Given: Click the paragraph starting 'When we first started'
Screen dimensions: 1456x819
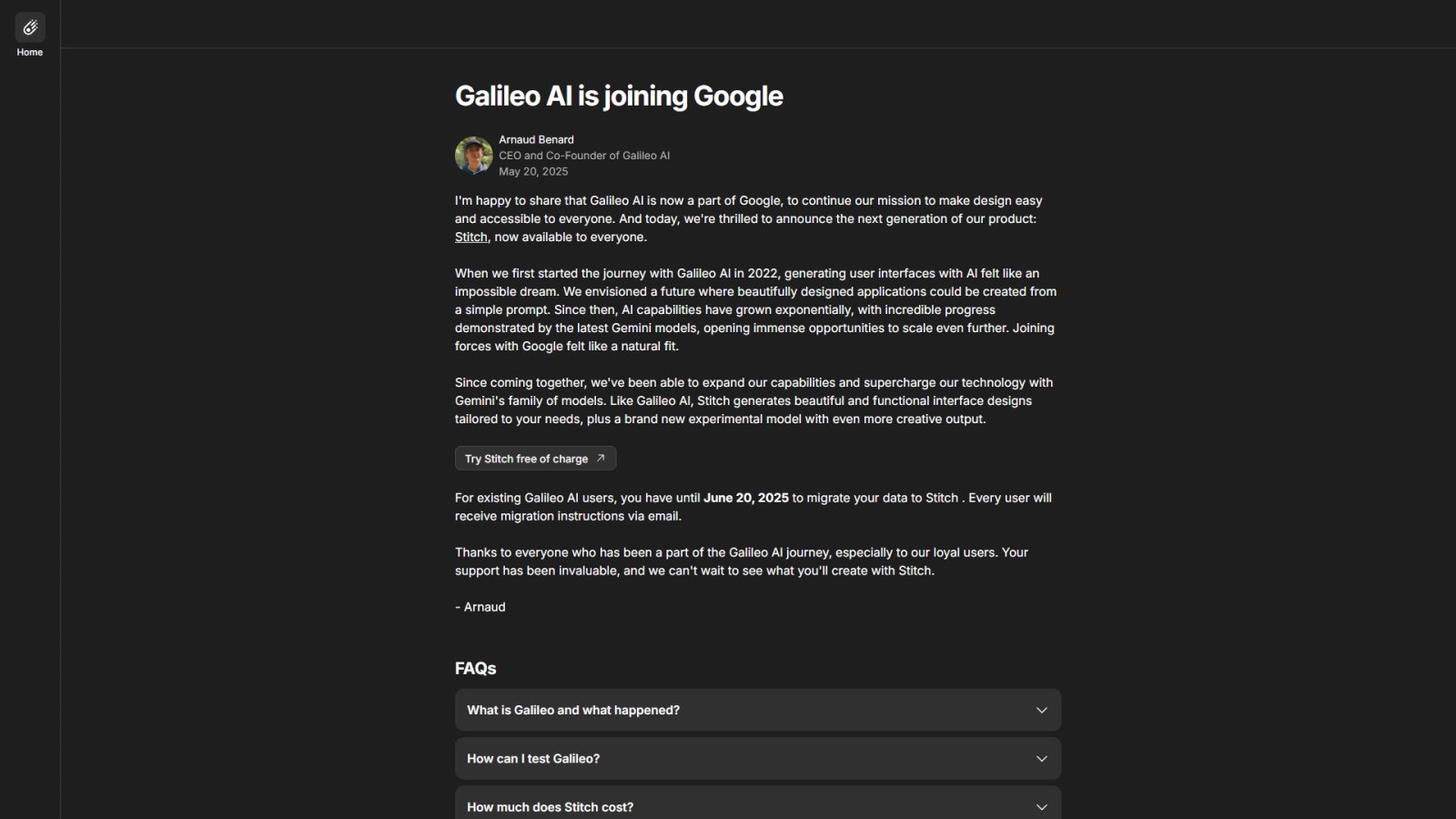Looking at the screenshot, I should 755,309.
